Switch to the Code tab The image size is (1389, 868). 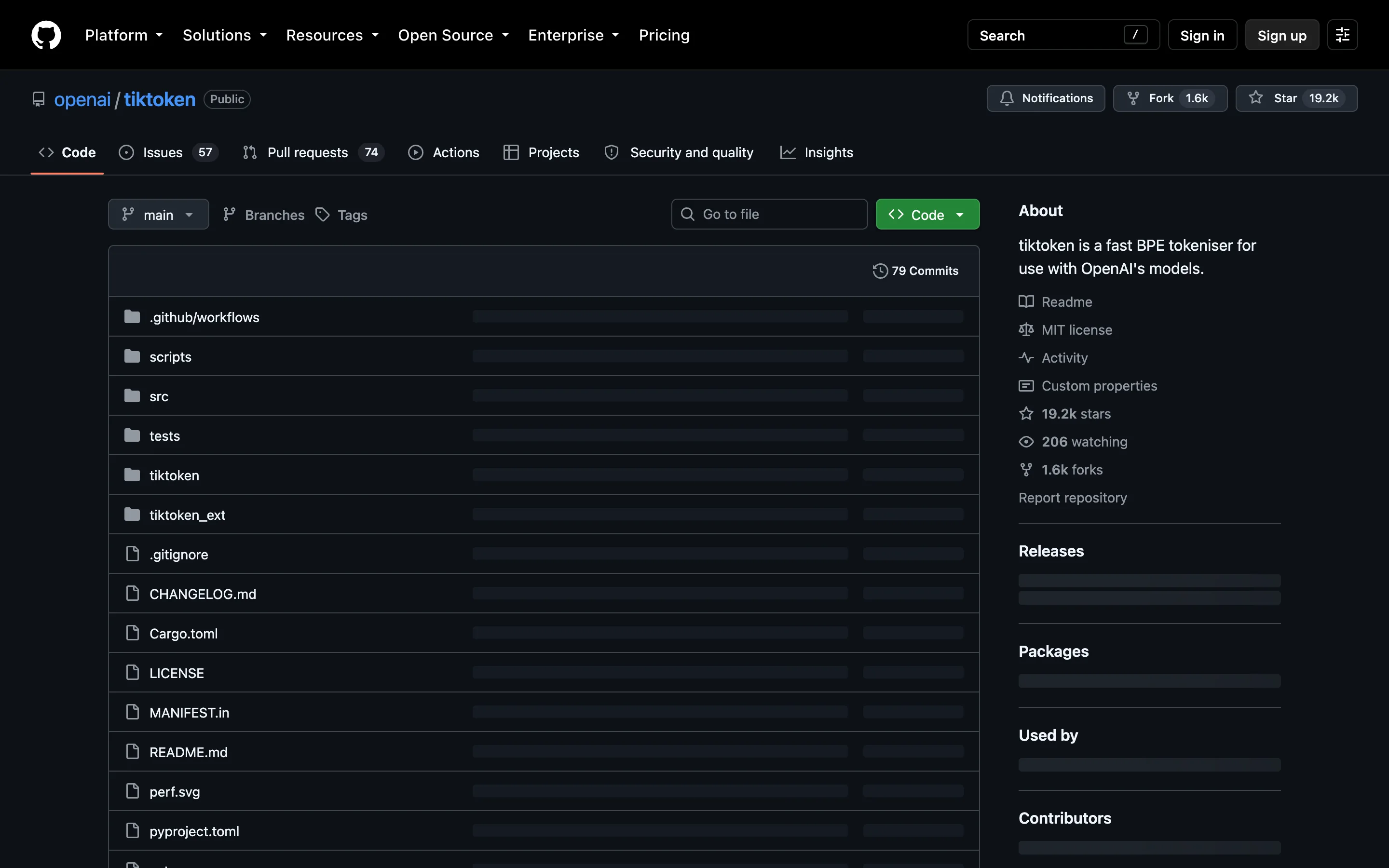tap(67, 153)
